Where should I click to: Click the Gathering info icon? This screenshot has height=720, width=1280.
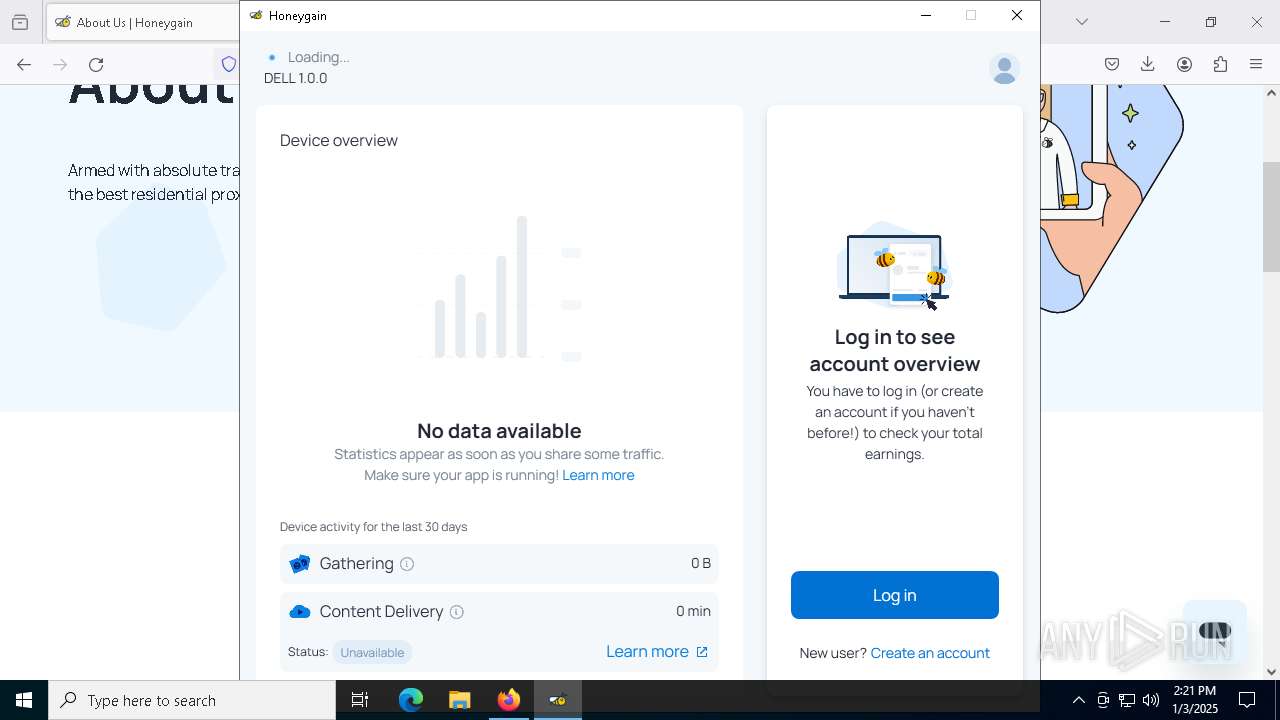pos(407,564)
